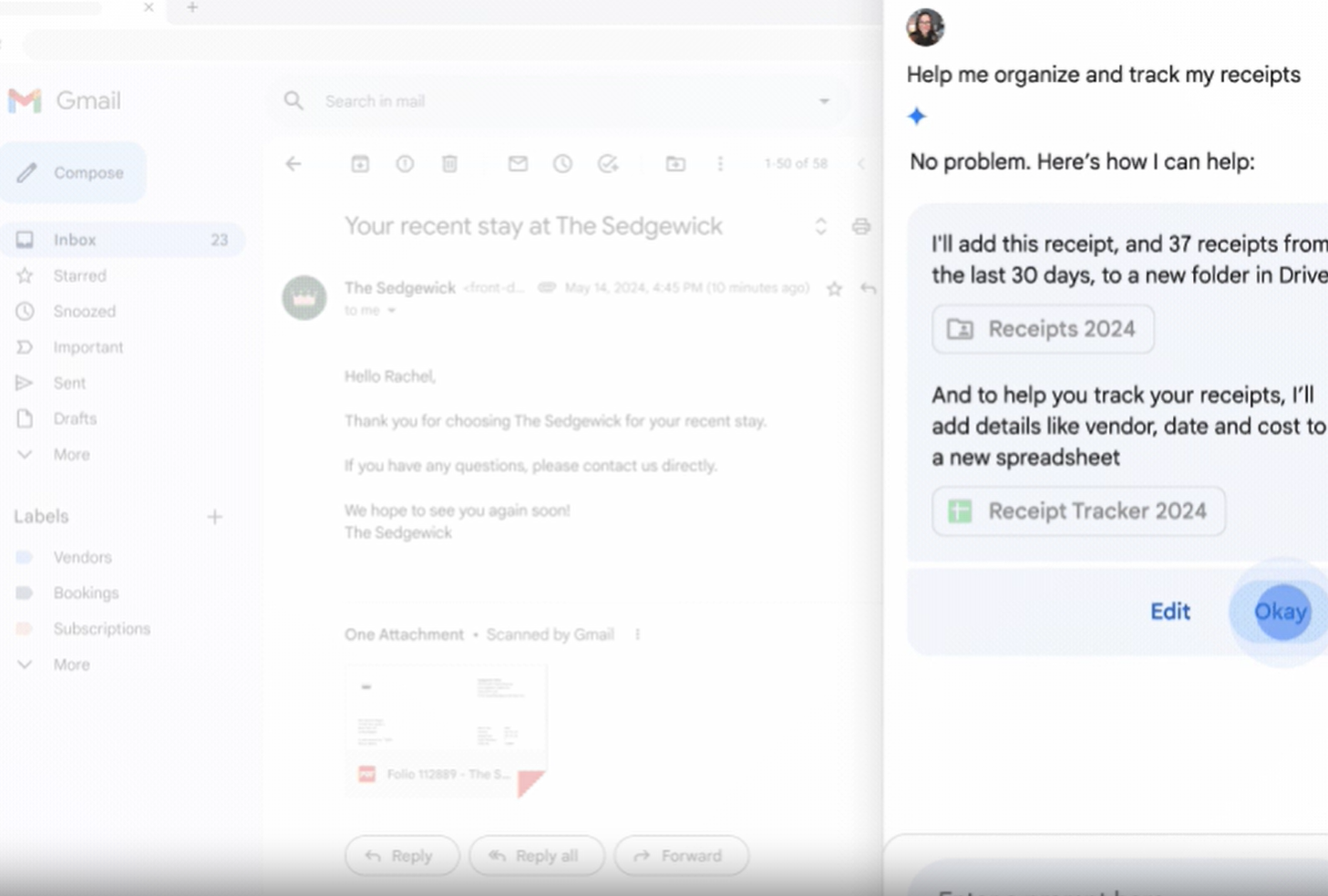Go back to inbox with arrow
The height and width of the screenshot is (896, 1328).
click(293, 164)
